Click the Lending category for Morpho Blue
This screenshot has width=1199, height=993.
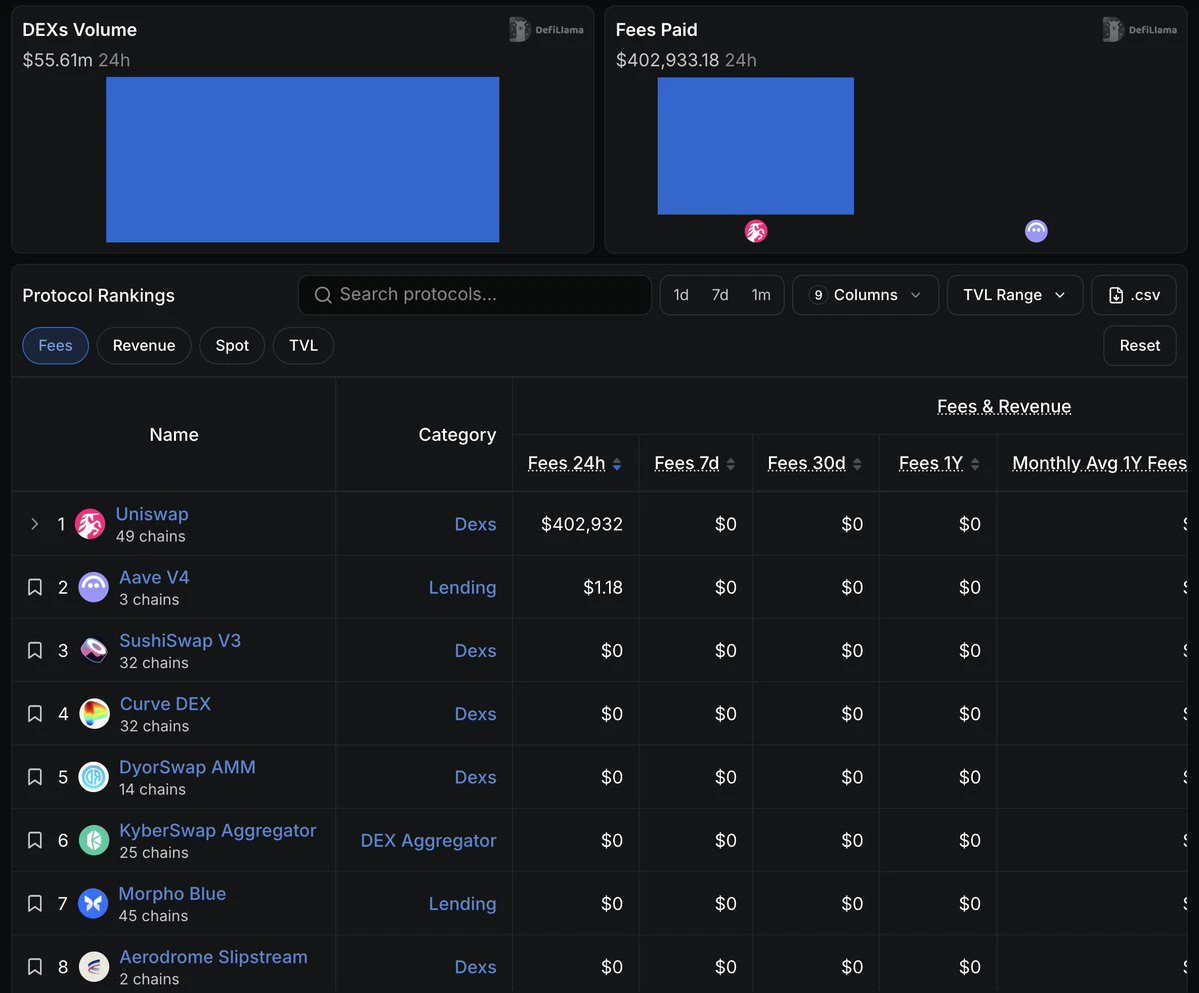(462, 904)
